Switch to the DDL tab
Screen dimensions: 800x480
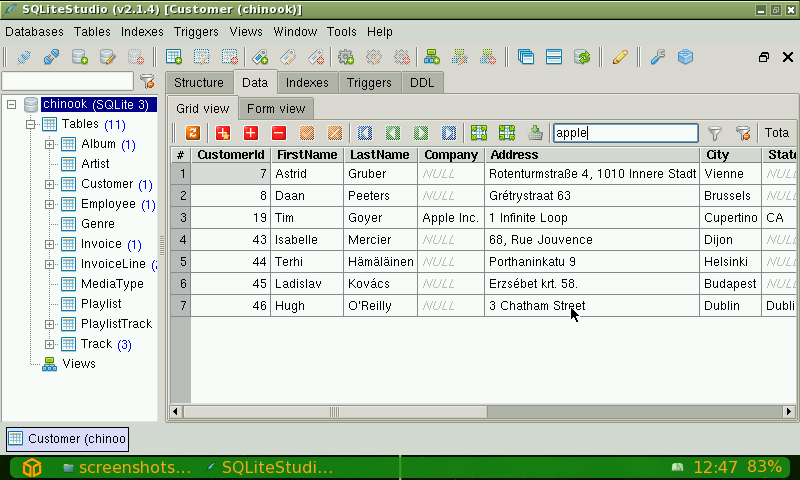[x=422, y=83]
